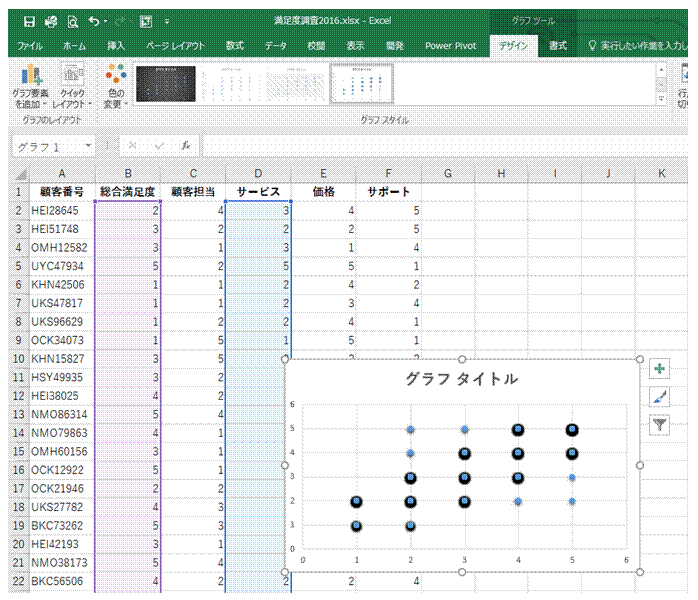The image size is (698, 600).
Task: Click the グラフ タイトル chart title
Action: click(x=462, y=379)
